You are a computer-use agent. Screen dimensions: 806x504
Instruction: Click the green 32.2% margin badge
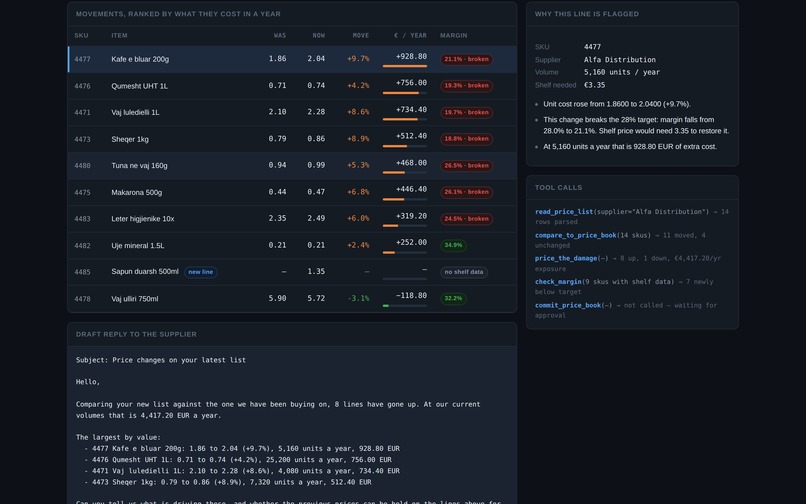[x=453, y=298]
